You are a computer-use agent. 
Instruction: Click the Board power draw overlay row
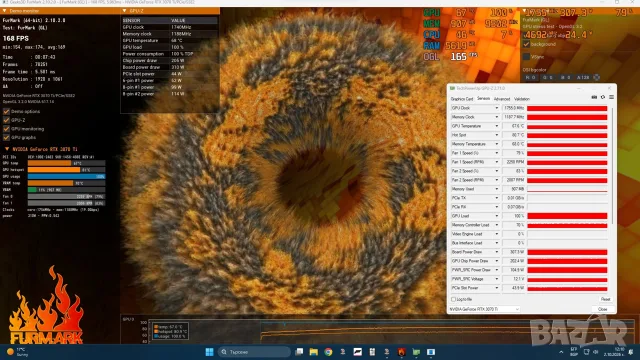pyautogui.click(x=170, y=67)
